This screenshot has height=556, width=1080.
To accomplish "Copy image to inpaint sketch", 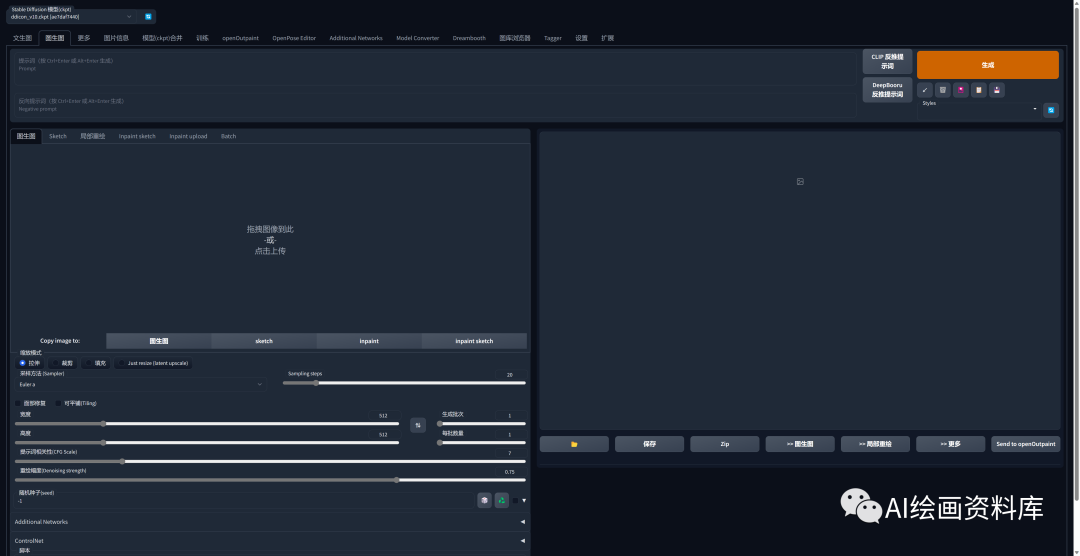I will point(474,341).
